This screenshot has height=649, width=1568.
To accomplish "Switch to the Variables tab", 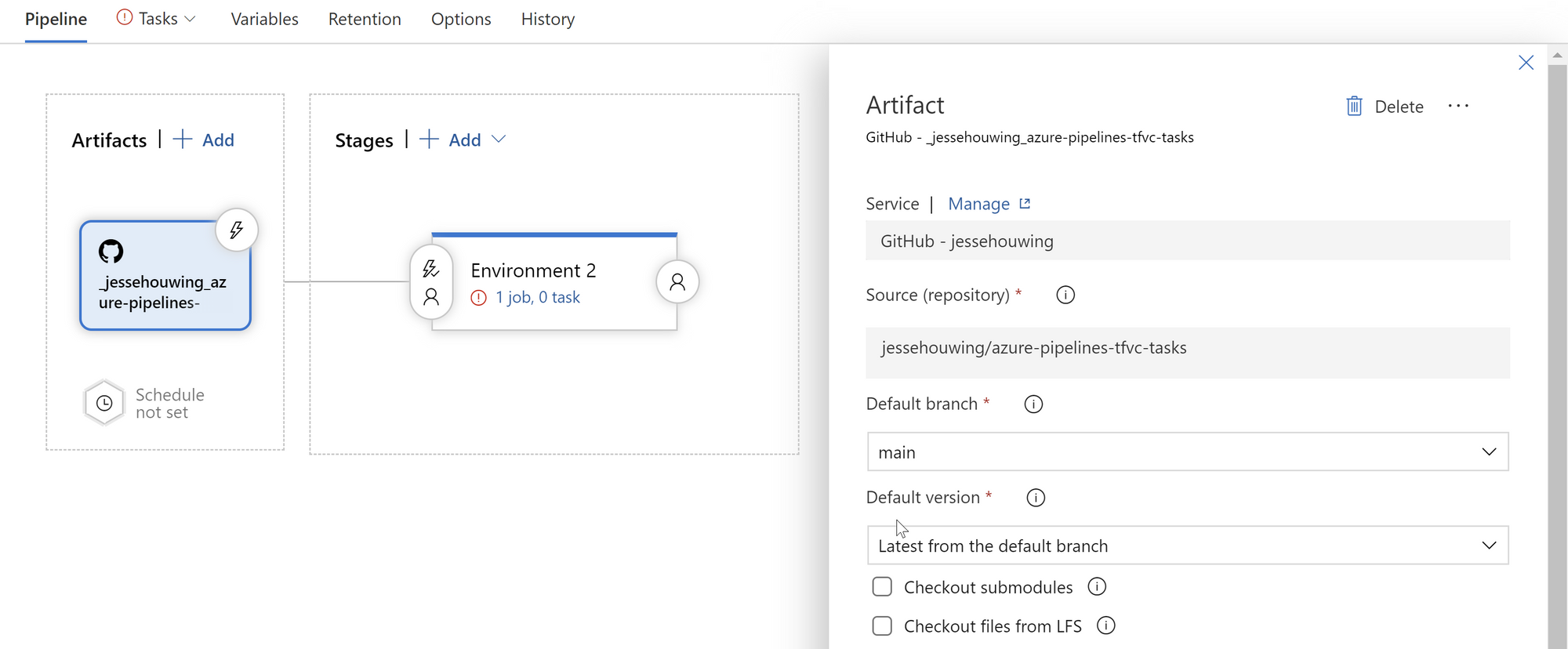I will click(x=264, y=19).
